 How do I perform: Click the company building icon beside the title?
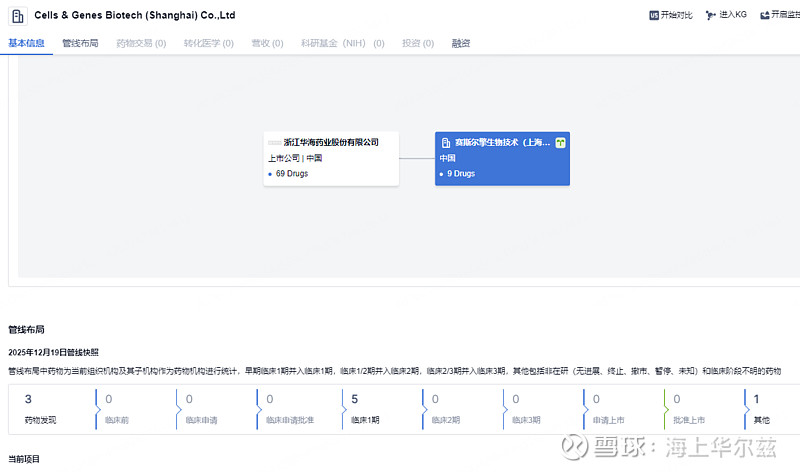click(18, 16)
